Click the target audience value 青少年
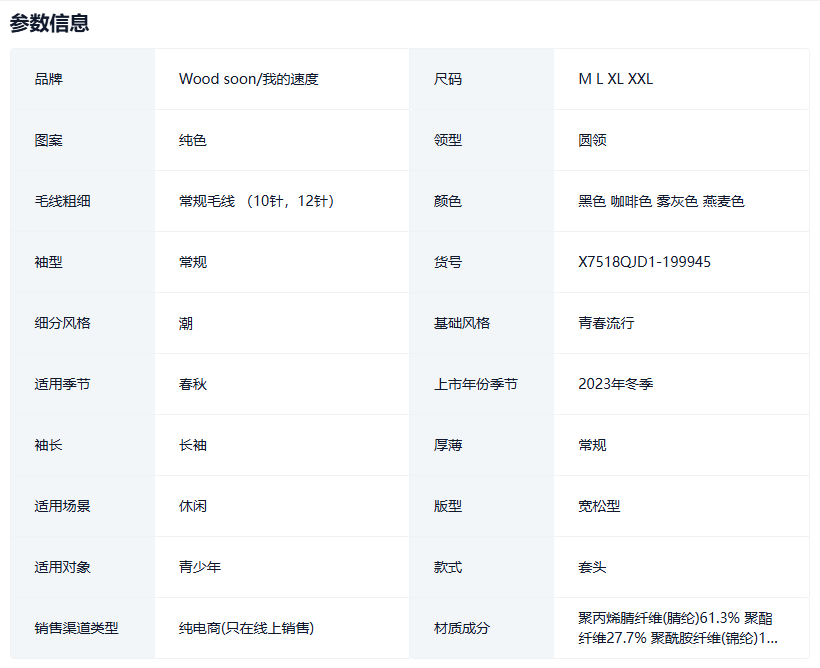 pos(200,567)
